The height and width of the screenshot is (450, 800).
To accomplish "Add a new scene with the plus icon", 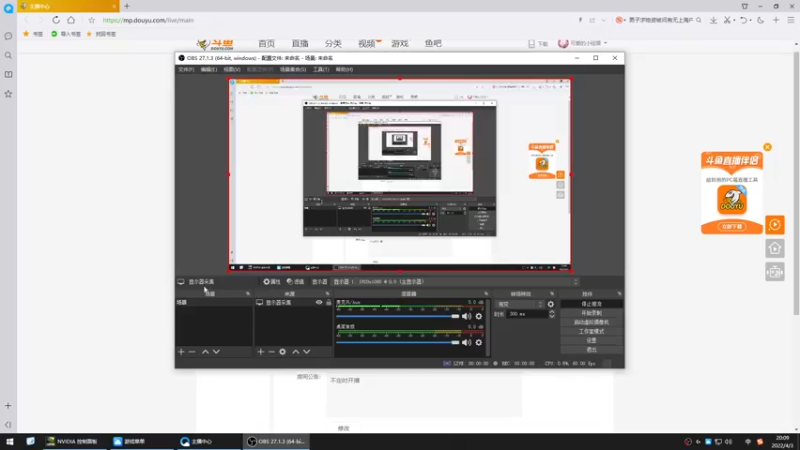I will click(181, 352).
